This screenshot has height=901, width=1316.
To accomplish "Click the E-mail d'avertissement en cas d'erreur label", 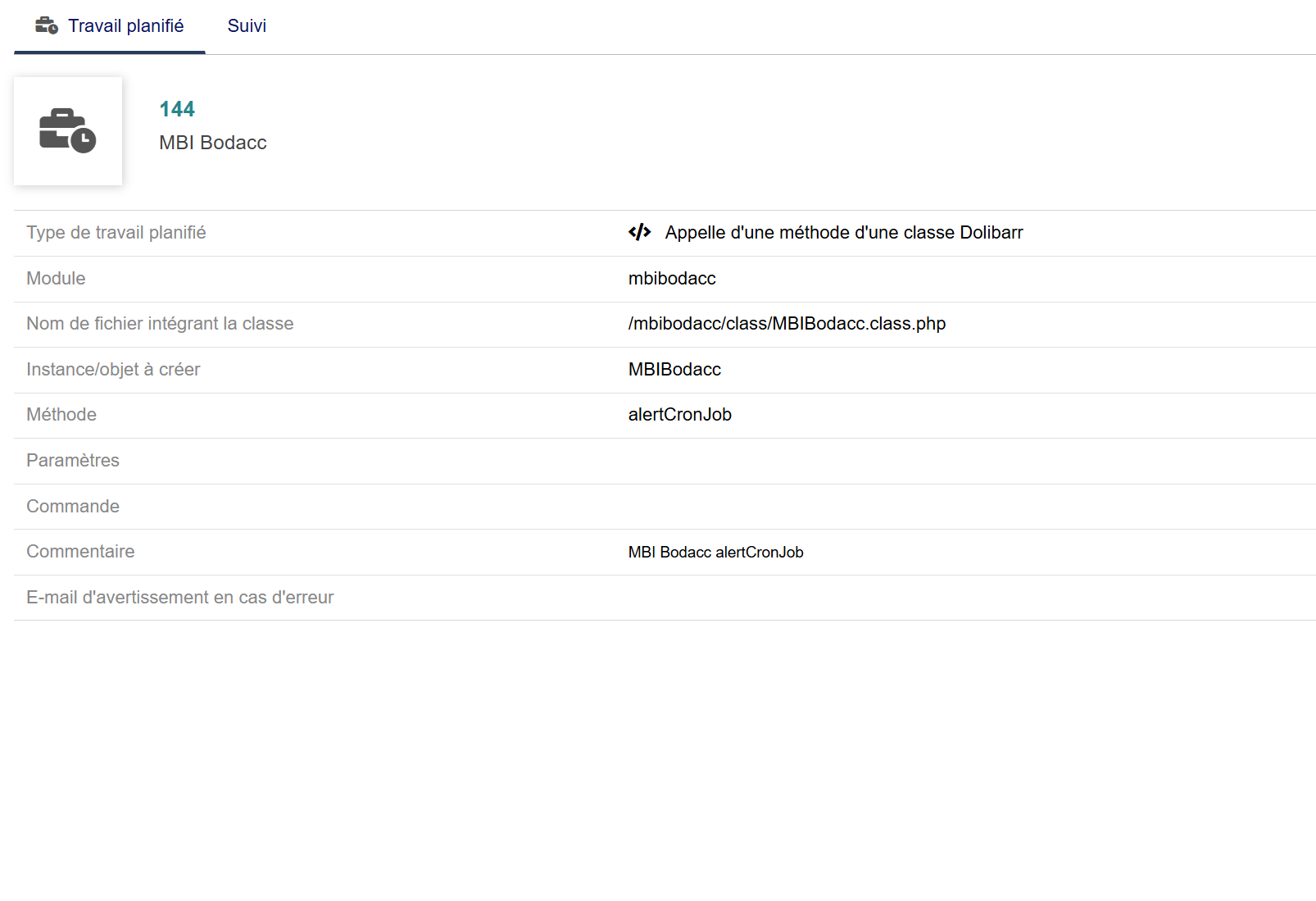I will click(180, 598).
